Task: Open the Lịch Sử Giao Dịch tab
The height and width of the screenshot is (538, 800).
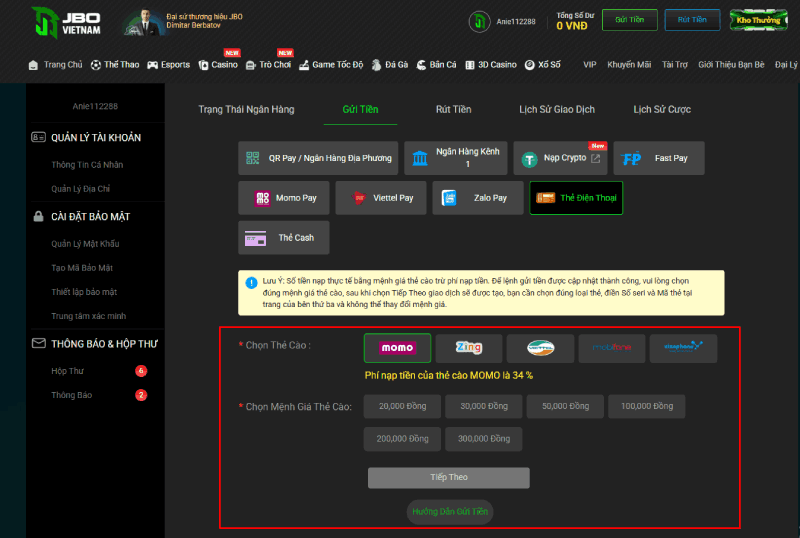Action: pyautogui.click(x=557, y=109)
